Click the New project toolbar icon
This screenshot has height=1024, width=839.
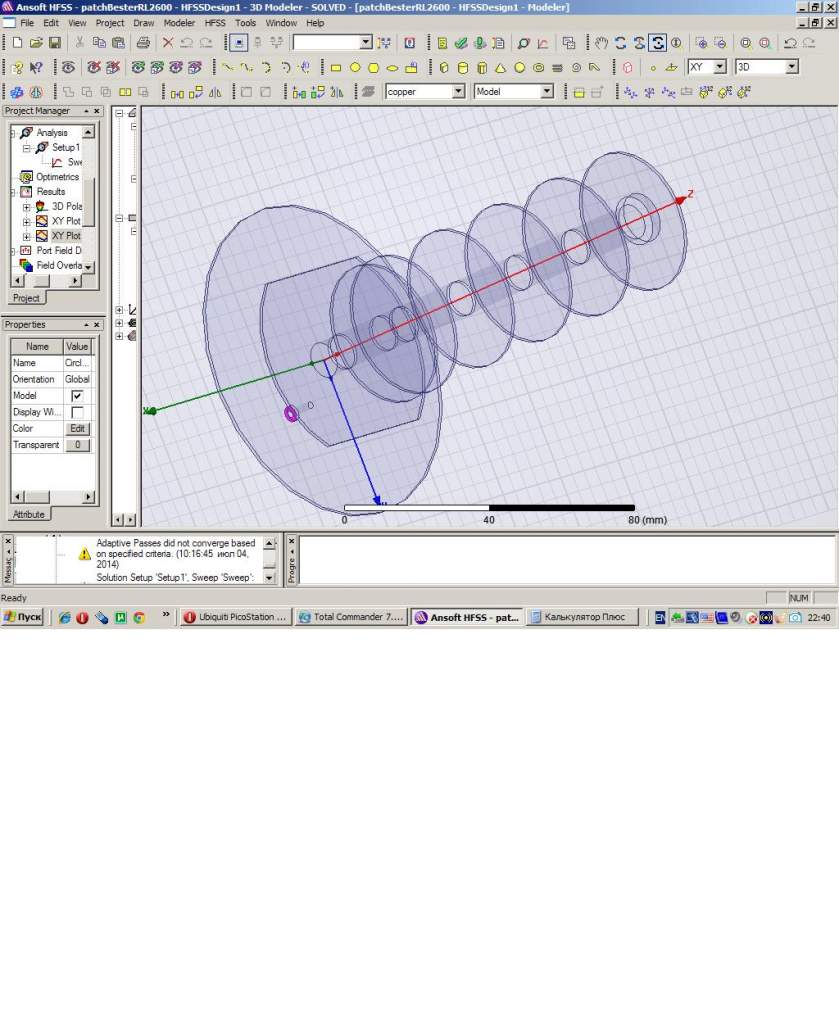click(x=17, y=43)
